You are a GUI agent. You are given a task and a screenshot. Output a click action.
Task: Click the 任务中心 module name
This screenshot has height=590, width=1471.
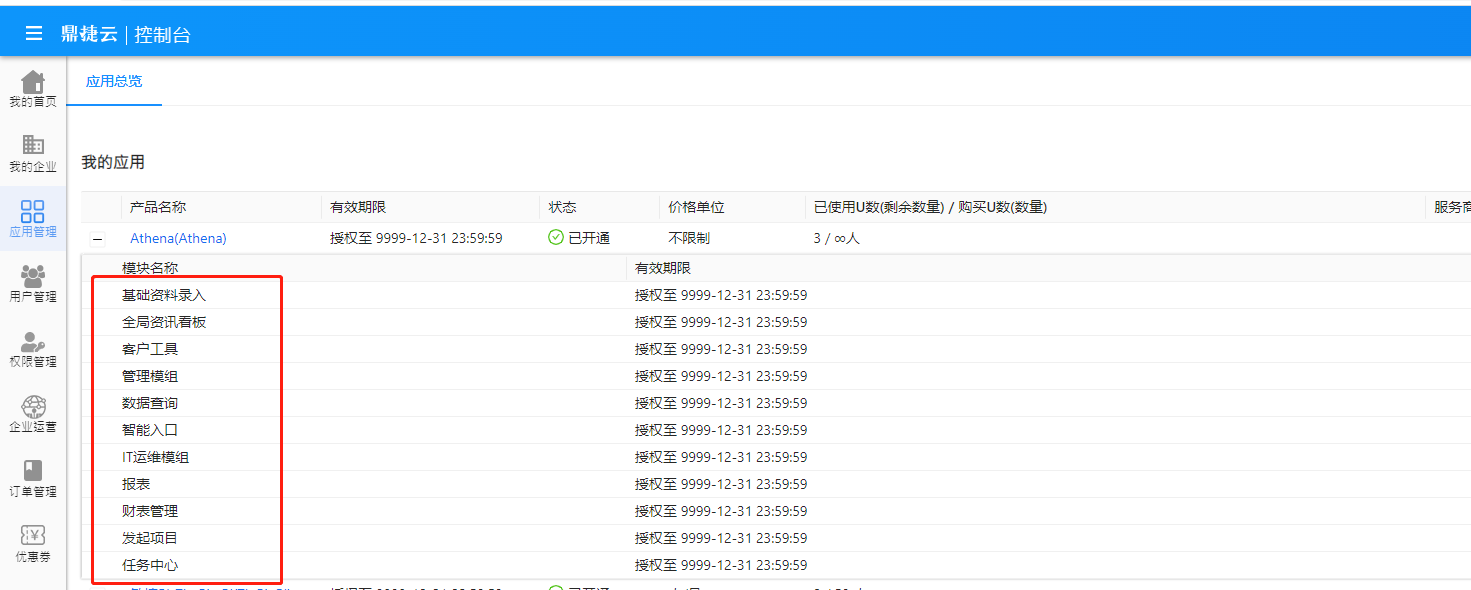coord(150,565)
